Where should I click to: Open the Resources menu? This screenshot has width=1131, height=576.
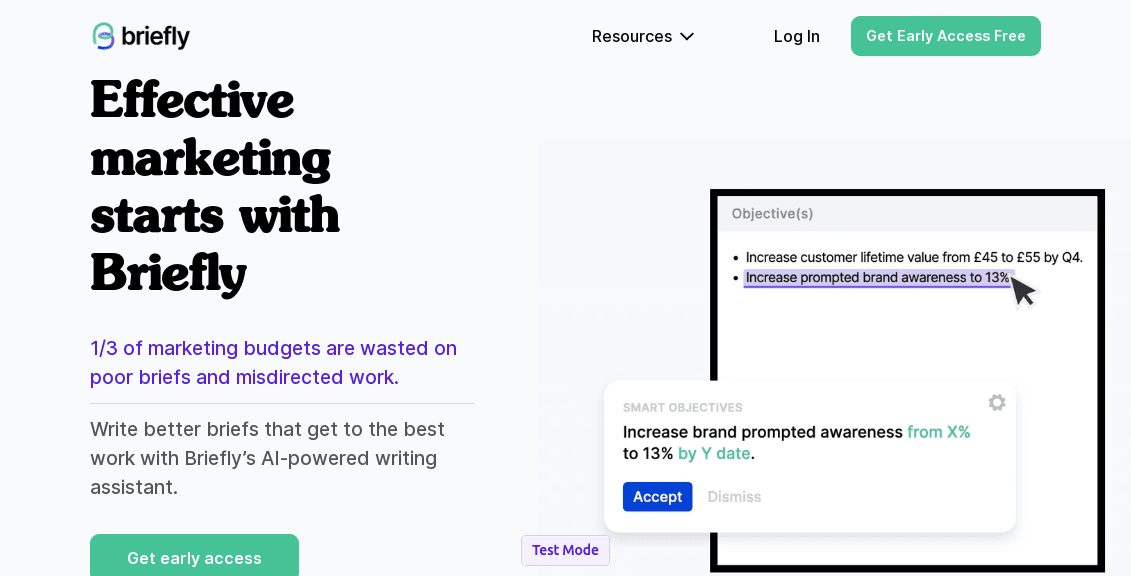(x=632, y=37)
